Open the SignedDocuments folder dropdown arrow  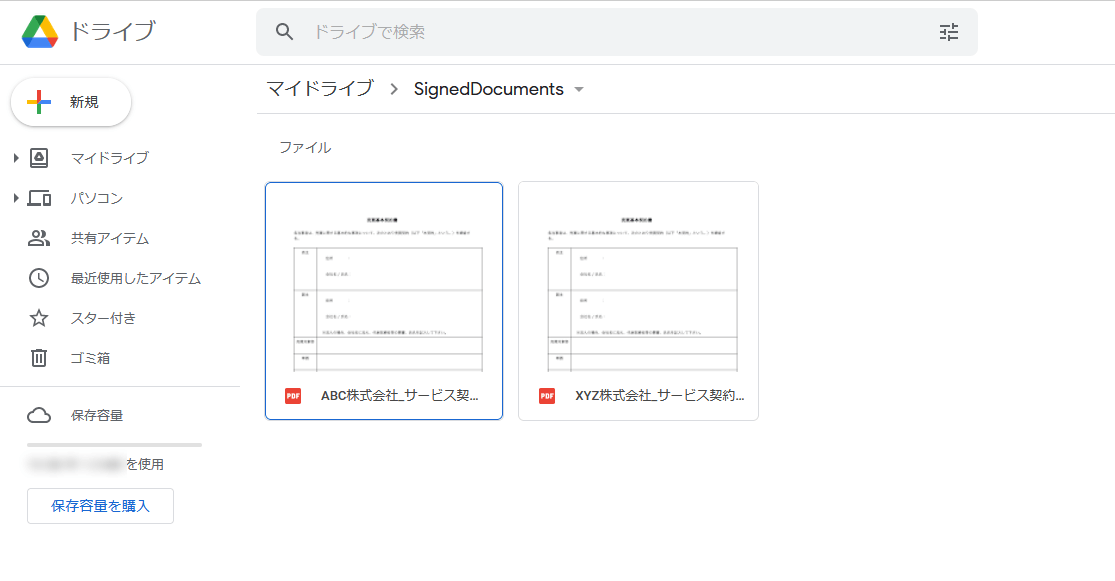tap(578, 90)
